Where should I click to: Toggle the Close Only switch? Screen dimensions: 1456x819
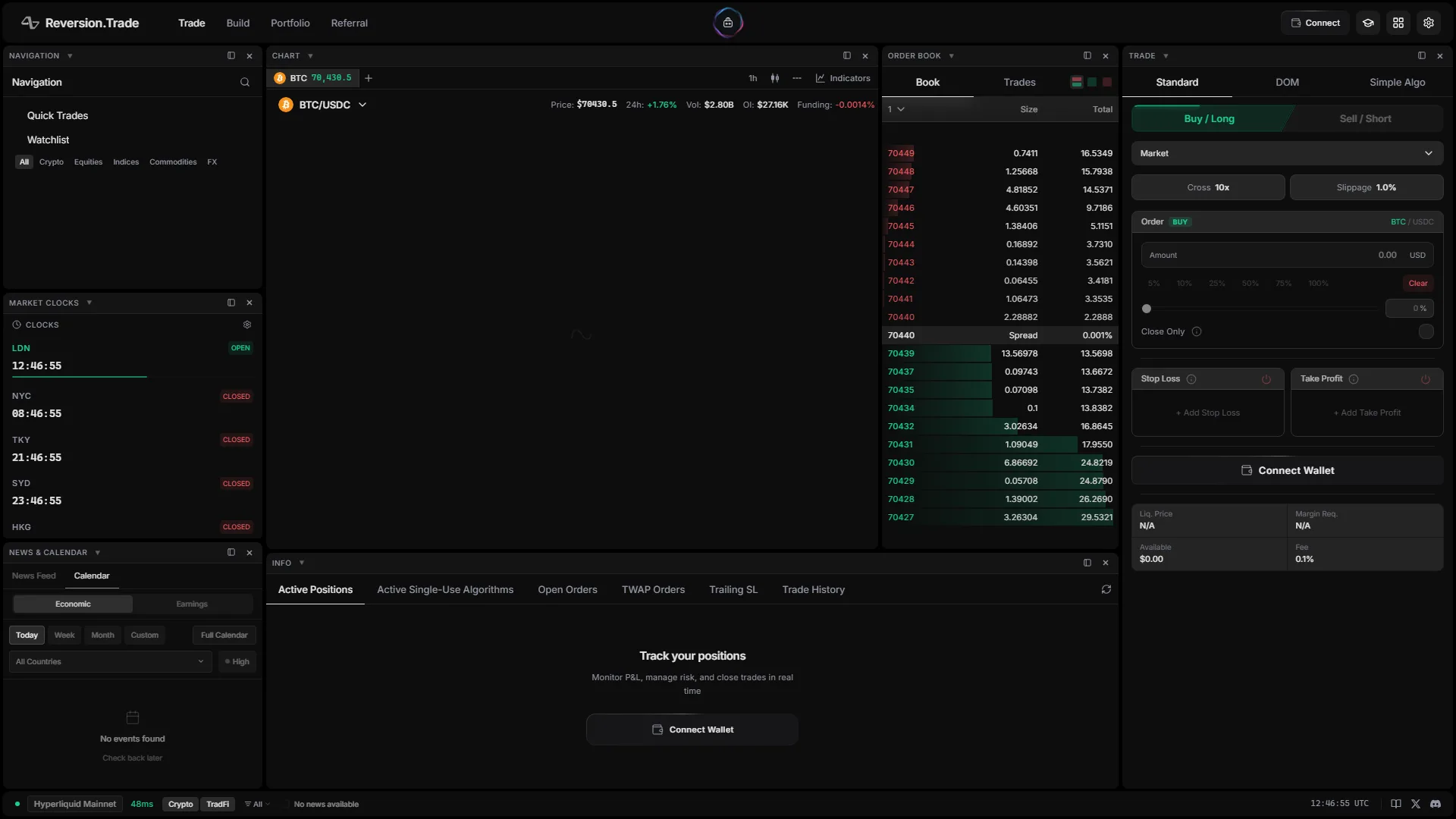(1426, 332)
